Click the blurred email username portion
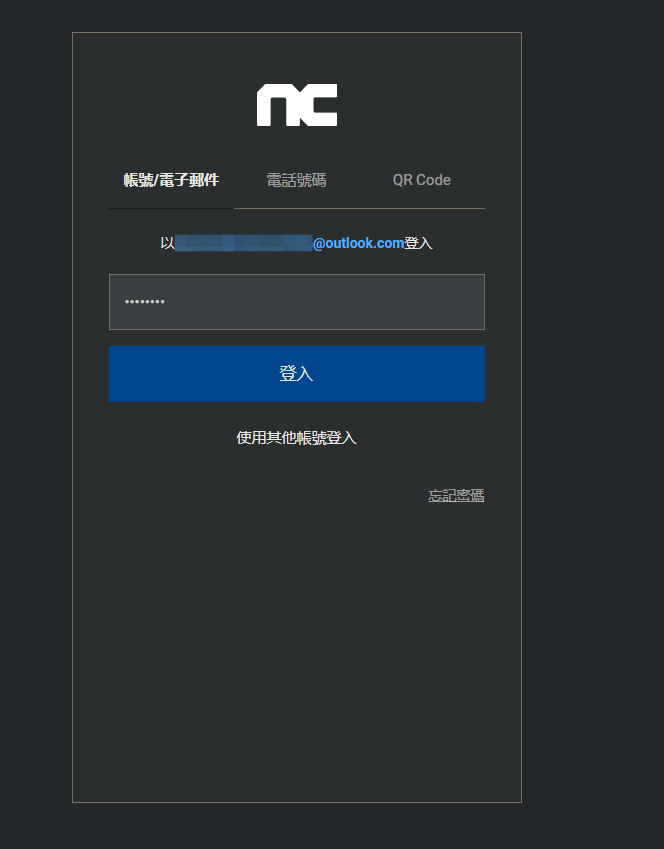Screen dimensions: 664x849 point(244,243)
